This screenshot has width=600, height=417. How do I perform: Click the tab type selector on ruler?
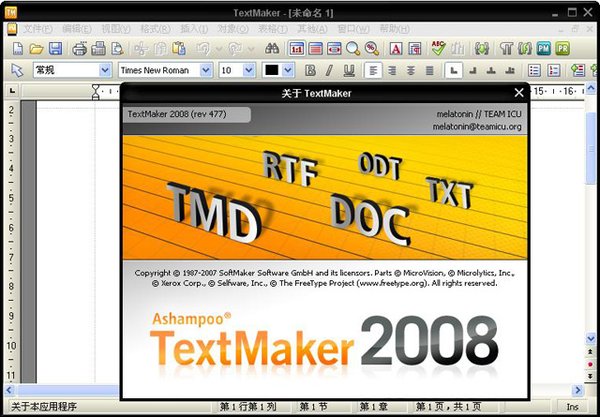click(13, 91)
